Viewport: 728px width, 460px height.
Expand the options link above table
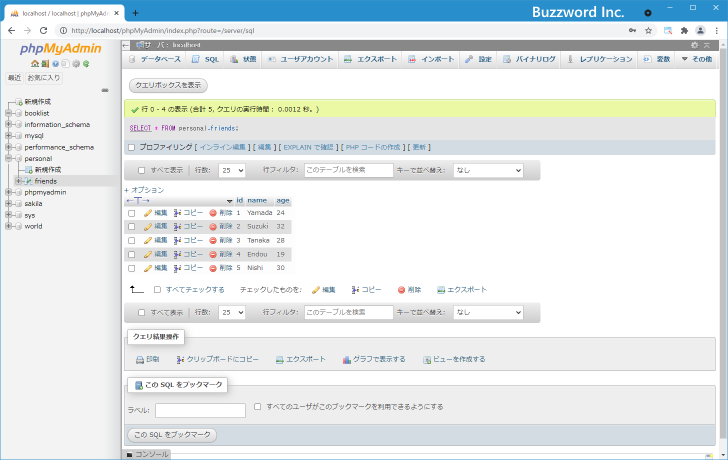coord(144,190)
